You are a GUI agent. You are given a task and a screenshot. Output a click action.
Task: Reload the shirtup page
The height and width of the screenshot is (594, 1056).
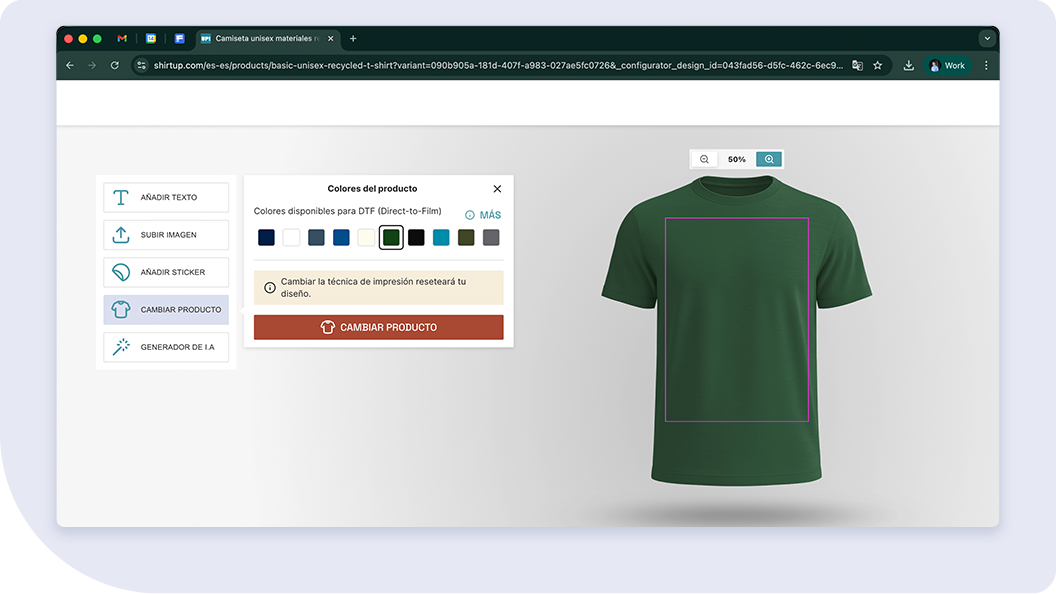coord(114,65)
